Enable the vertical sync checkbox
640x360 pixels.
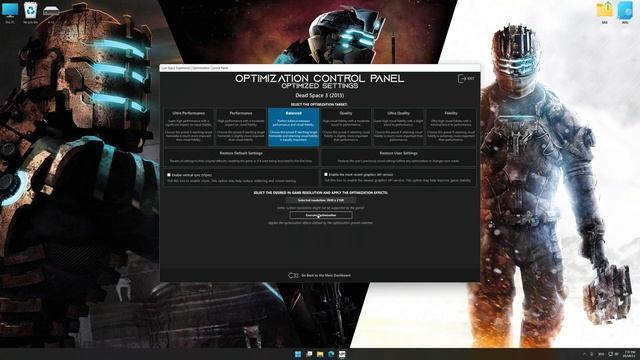point(169,175)
